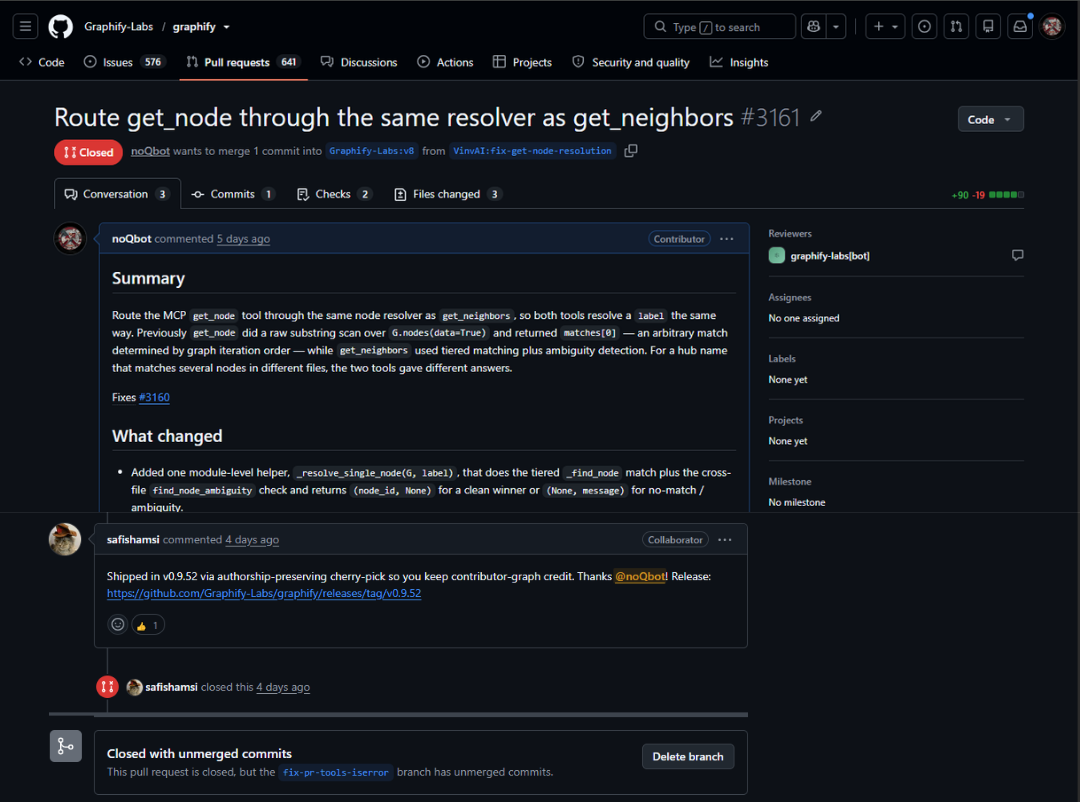This screenshot has width=1080, height=803.
Task: Open options menu on noQbot's comment
Action: [727, 239]
